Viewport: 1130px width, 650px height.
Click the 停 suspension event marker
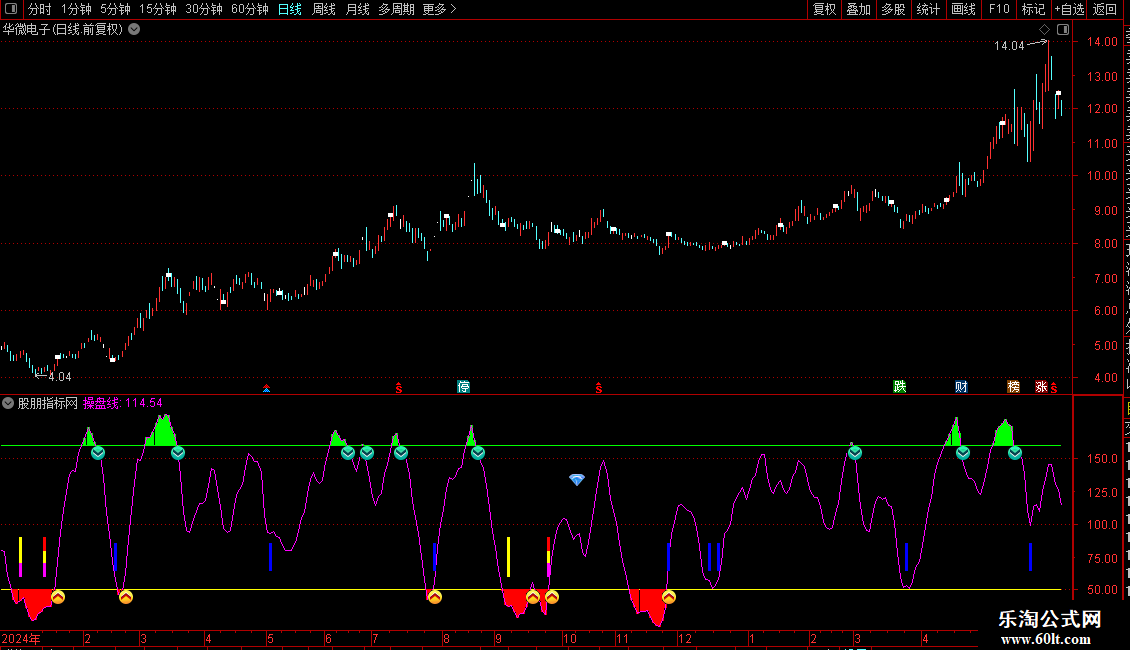click(463, 387)
